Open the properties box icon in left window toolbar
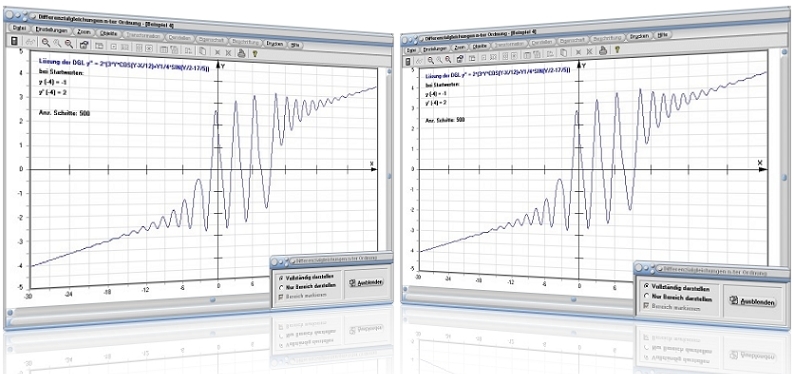The height and width of the screenshot is (374, 794). [84, 45]
